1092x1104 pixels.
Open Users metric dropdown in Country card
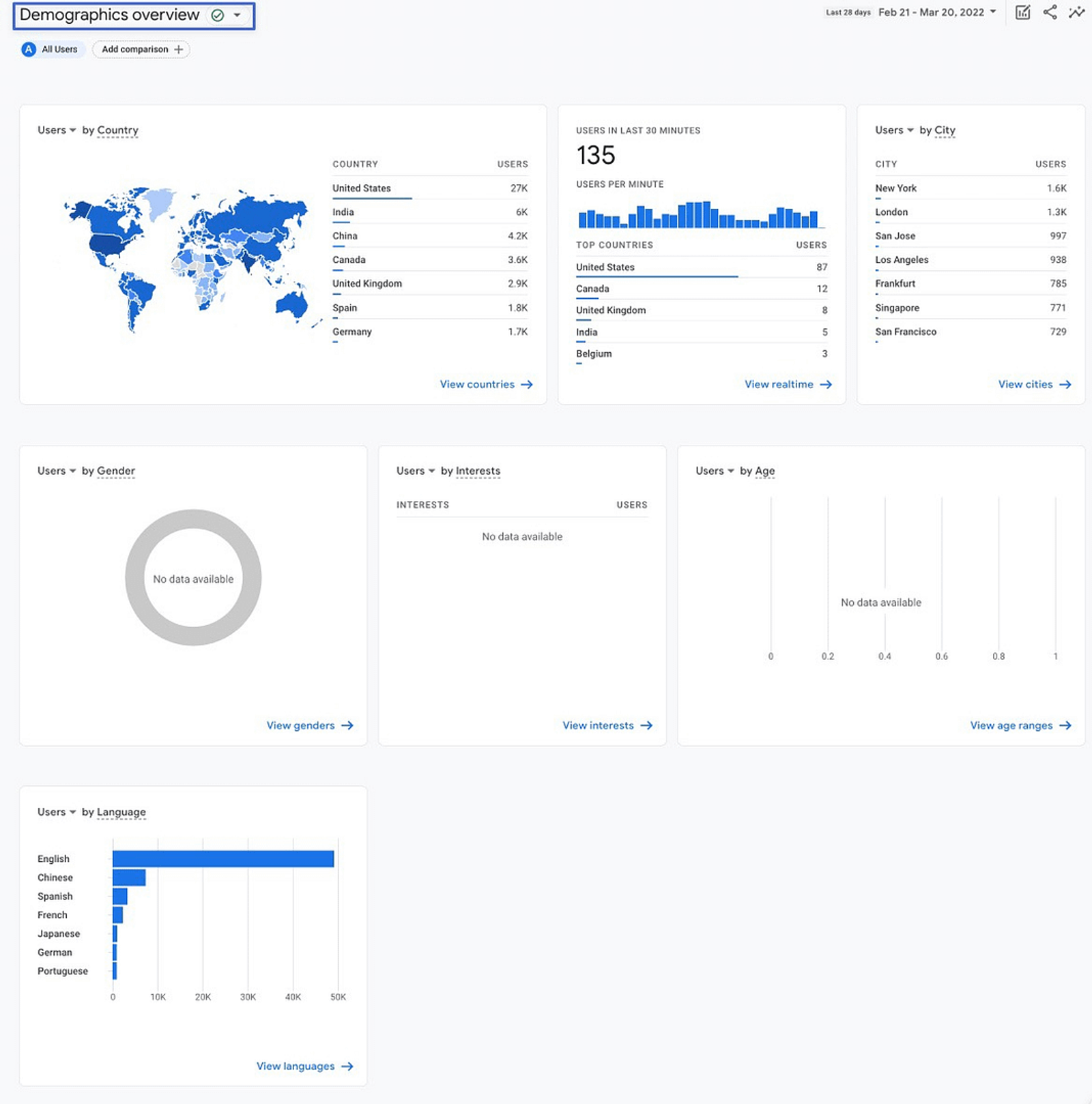pyautogui.click(x=57, y=130)
